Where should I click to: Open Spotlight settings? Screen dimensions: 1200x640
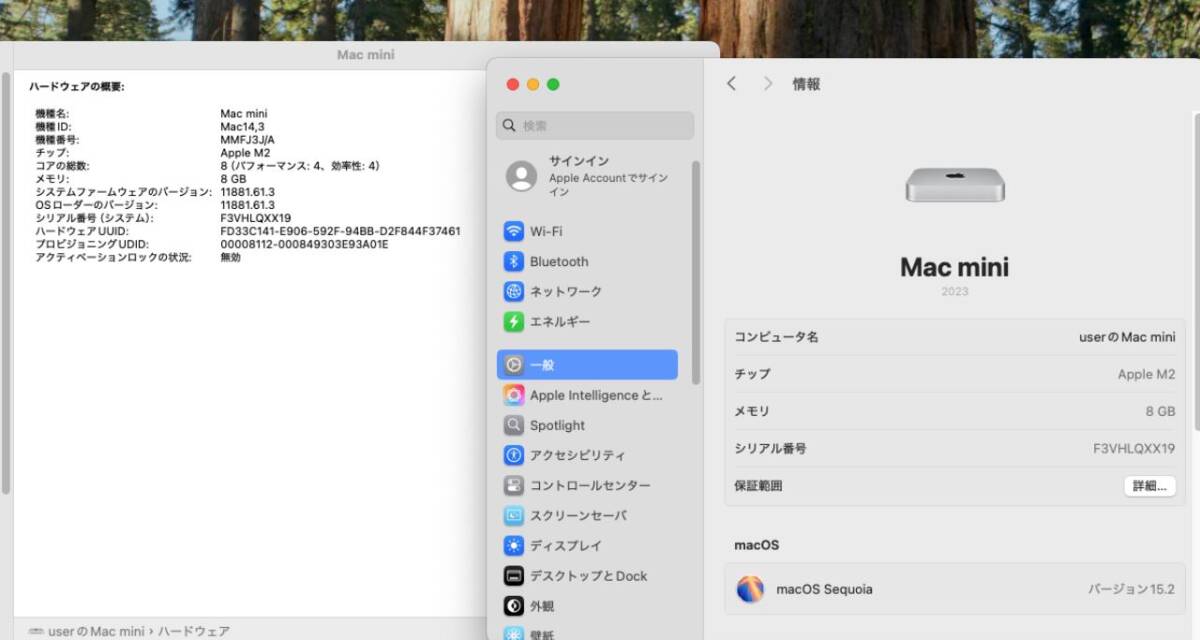557,425
